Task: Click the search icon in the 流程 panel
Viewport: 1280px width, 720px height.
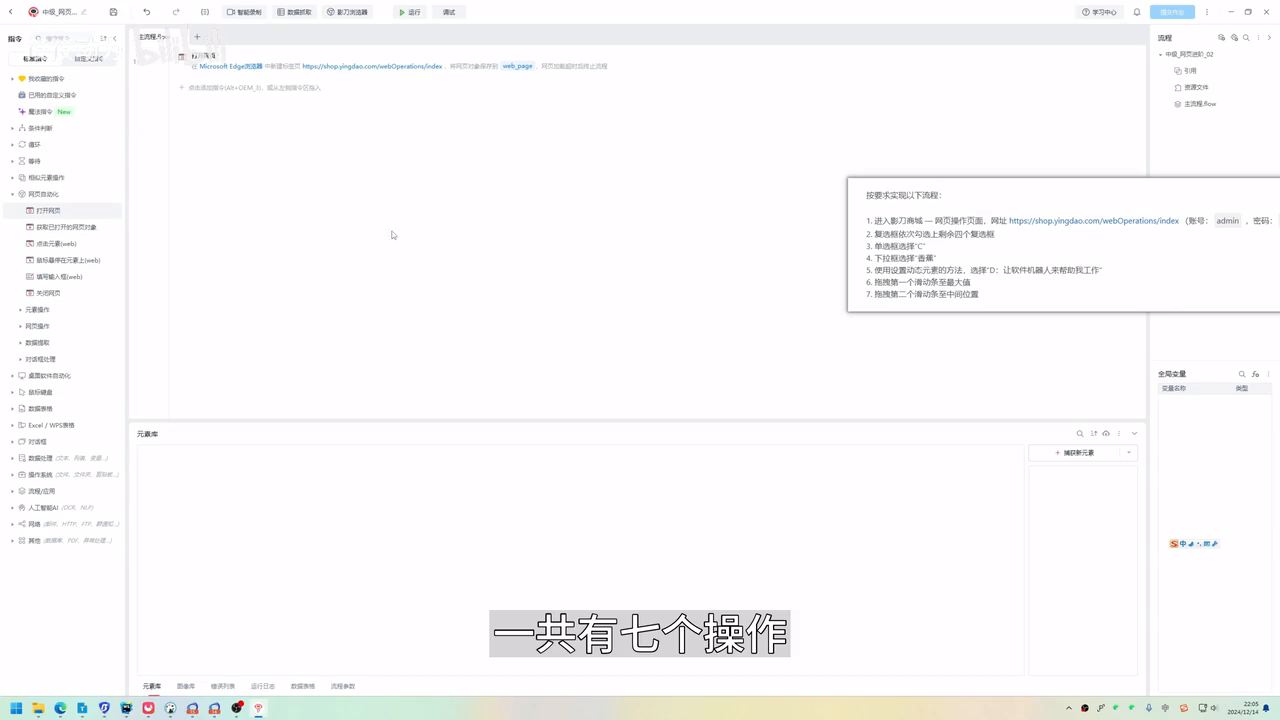Action: tap(1246, 36)
